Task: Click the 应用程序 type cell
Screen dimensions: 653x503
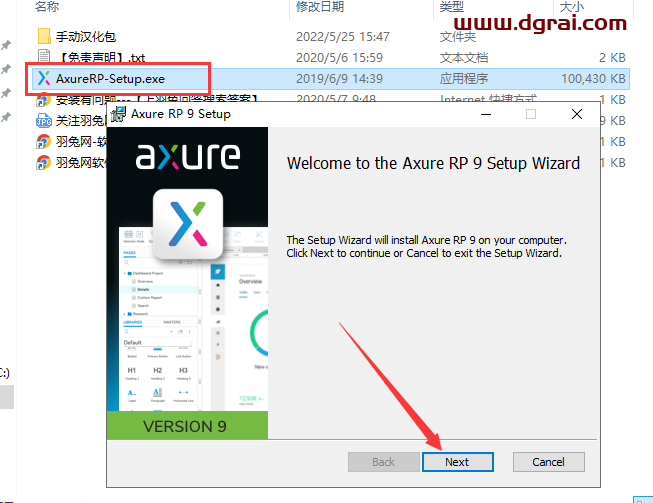Action: [464, 79]
